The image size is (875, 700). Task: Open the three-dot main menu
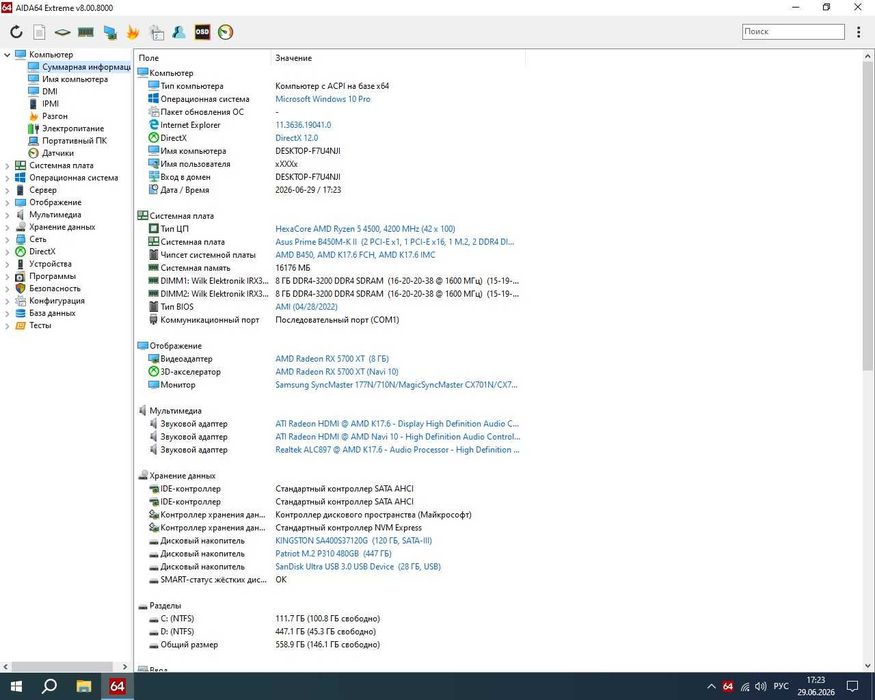pyautogui.click(x=858, y=32)
